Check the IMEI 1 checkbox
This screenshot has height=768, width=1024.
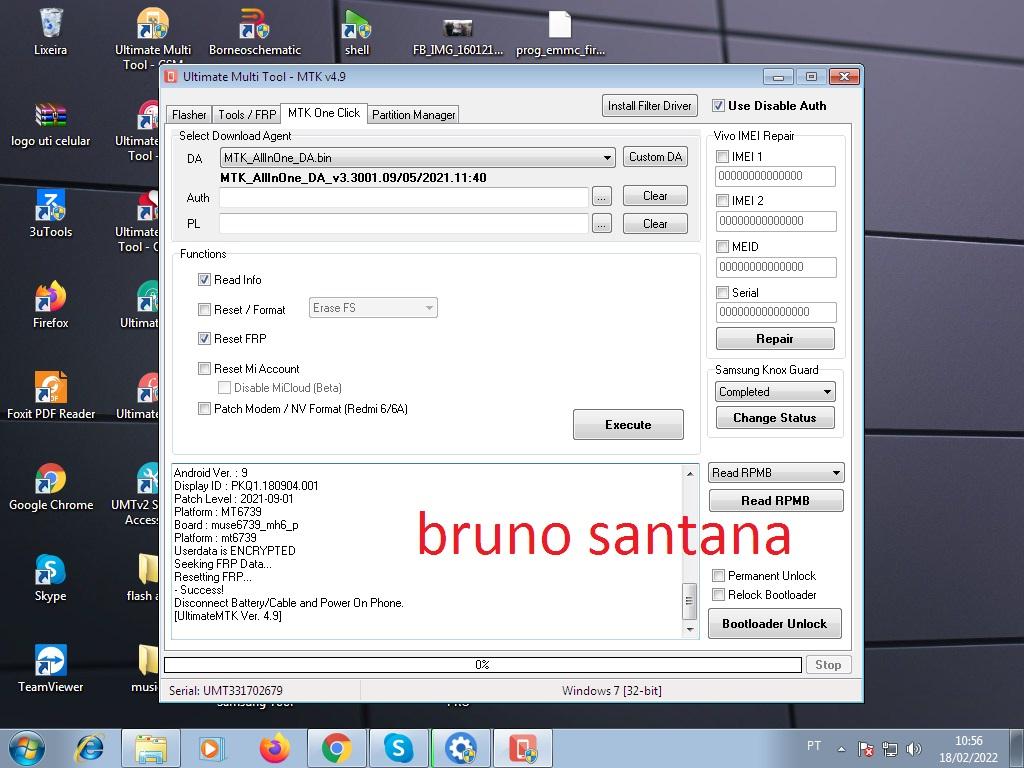click(x=722, y=157)
